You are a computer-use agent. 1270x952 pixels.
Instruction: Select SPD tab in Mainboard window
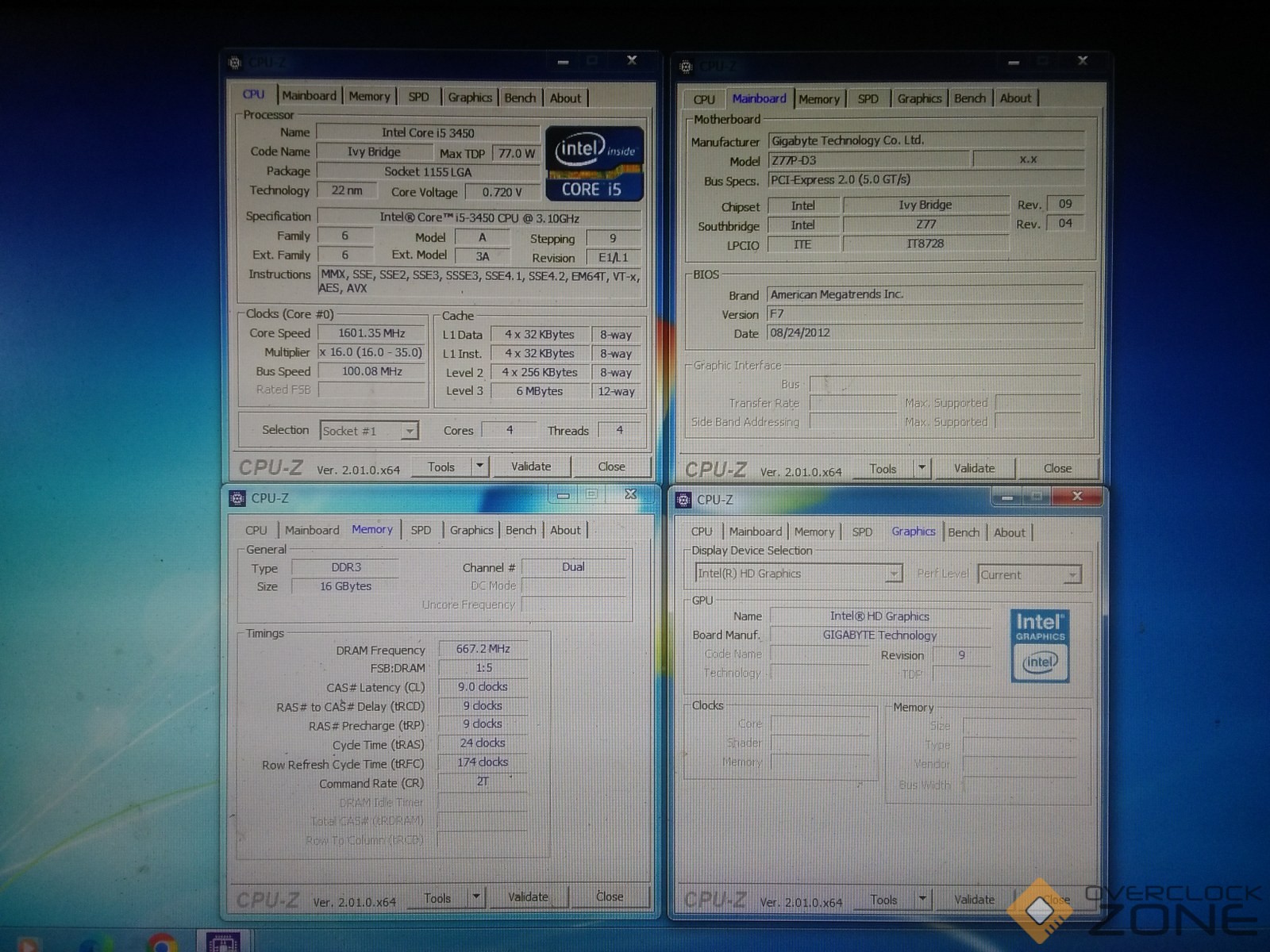(x=868, y=99)
